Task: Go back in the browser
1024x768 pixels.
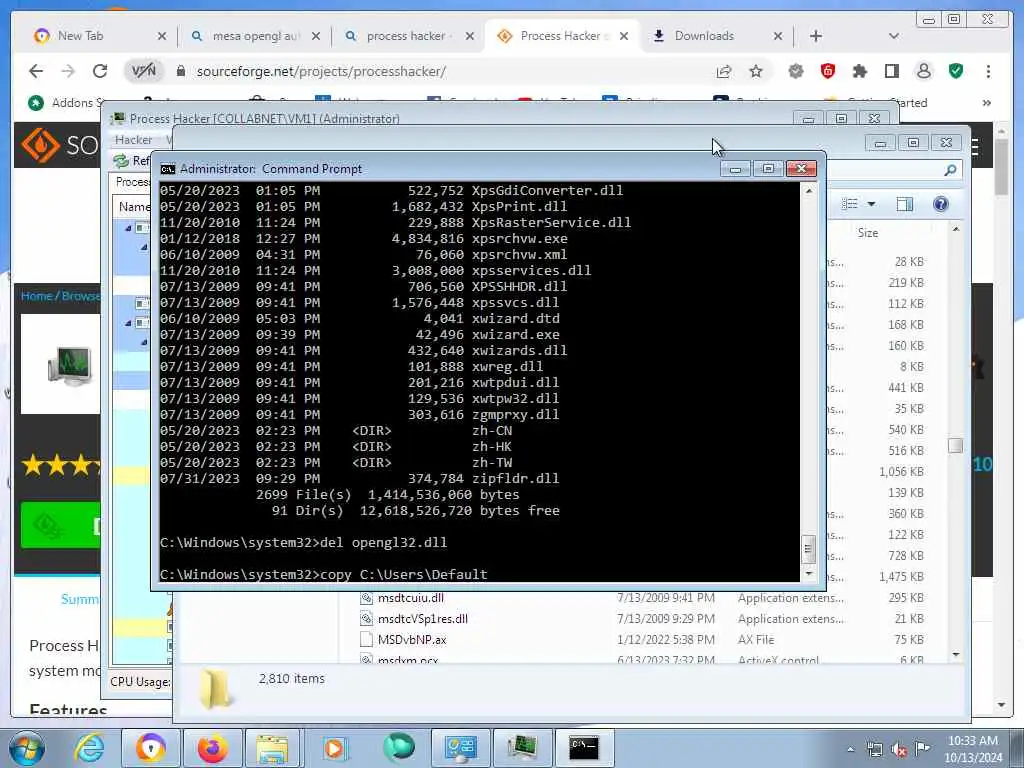Action: (x=36, y=71)
